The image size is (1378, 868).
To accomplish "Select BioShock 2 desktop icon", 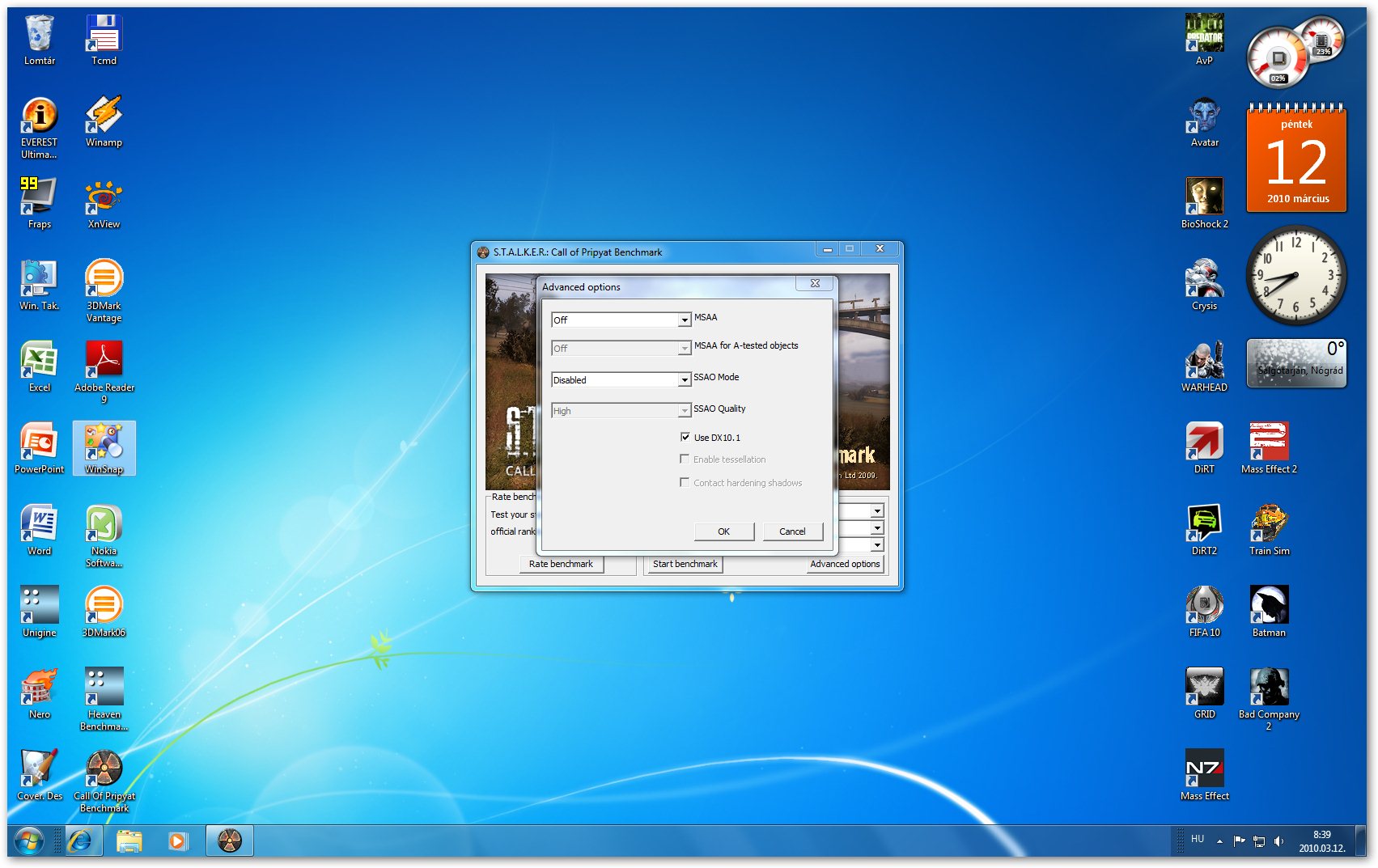I will pyautogui.click(x=1204, y=203).
